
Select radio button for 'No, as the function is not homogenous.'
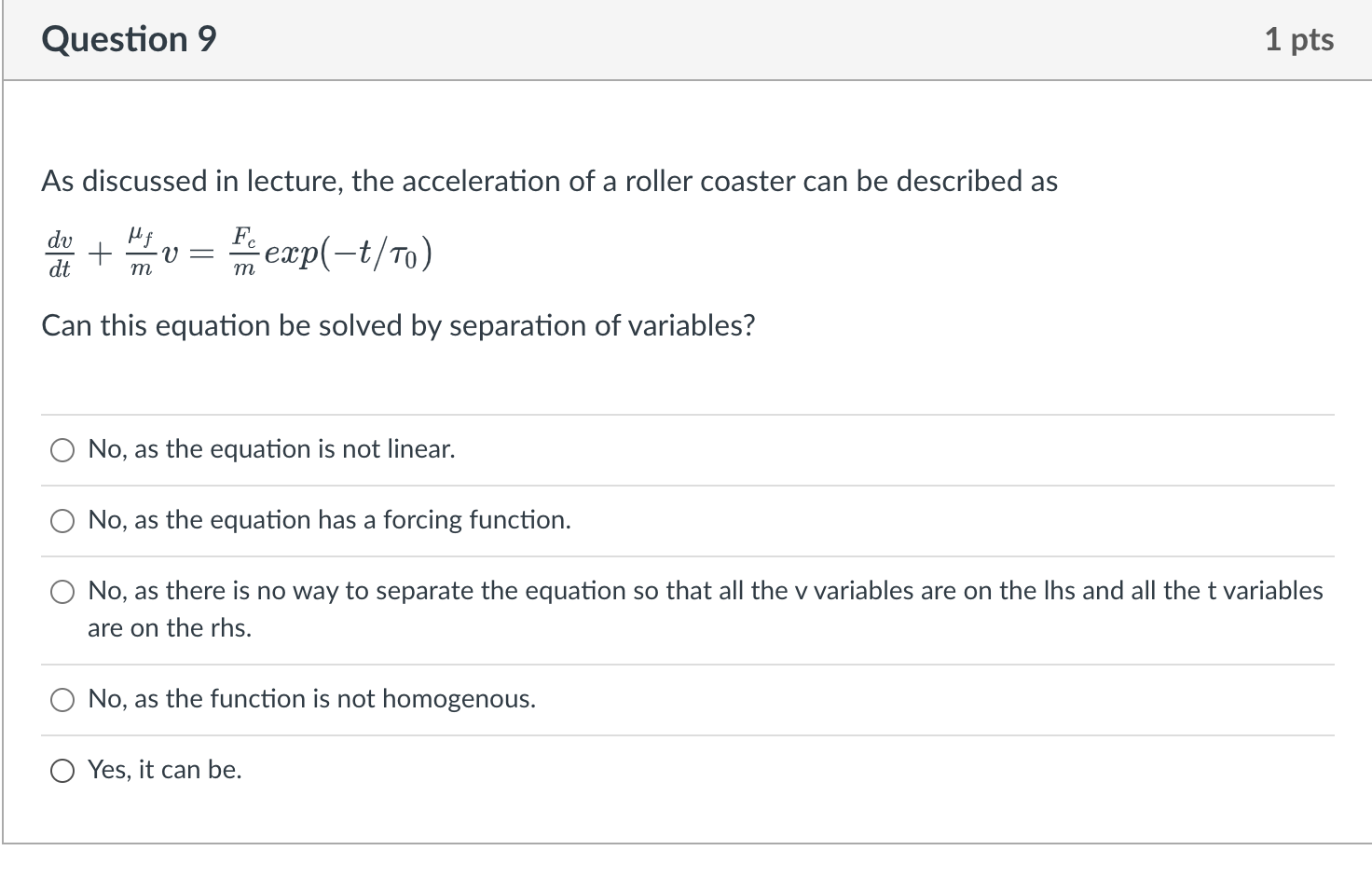pos(62,699)
